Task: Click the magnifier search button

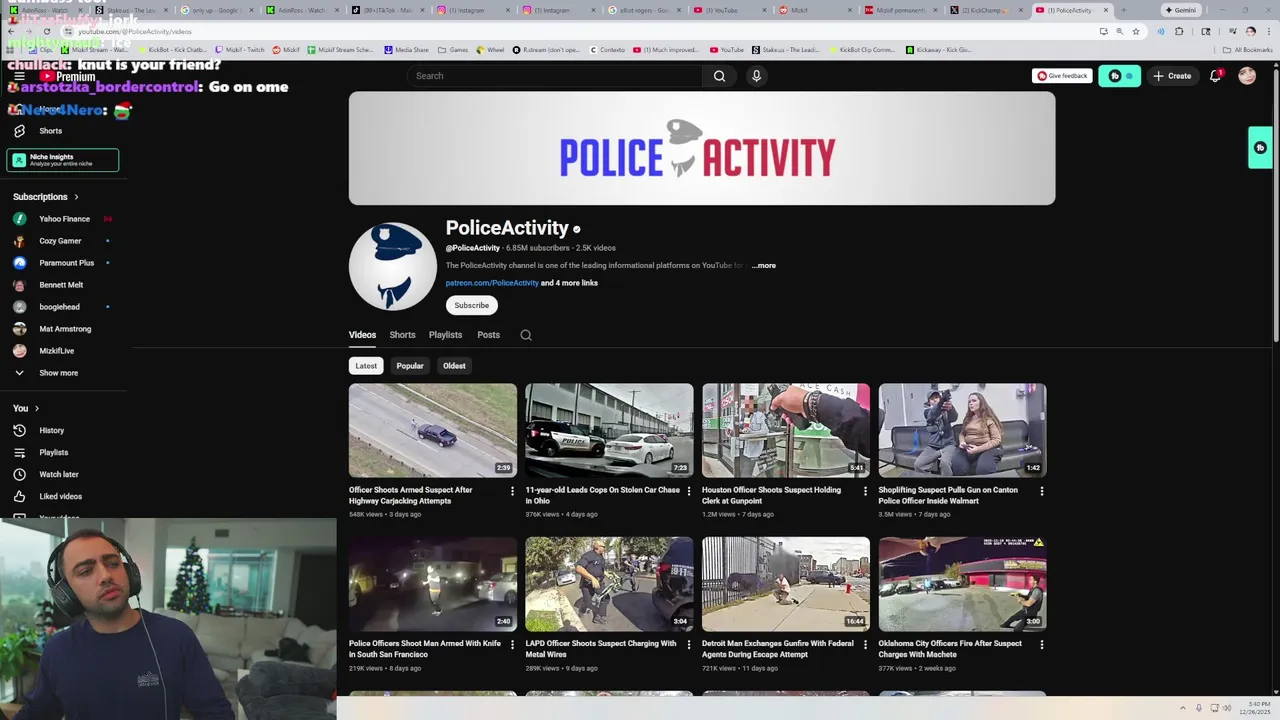Action: point(719,76)
